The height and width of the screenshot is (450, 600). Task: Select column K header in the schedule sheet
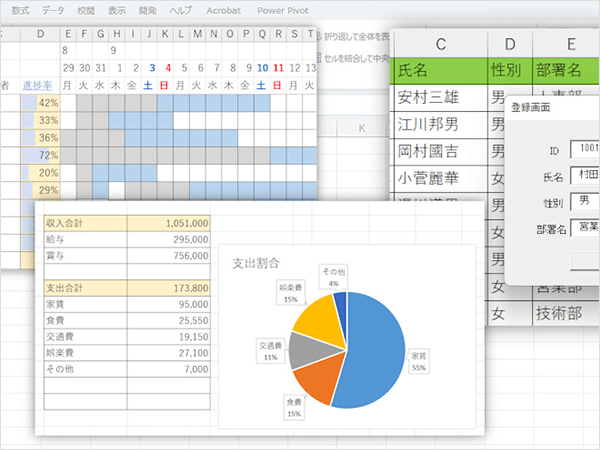point(165,34)
